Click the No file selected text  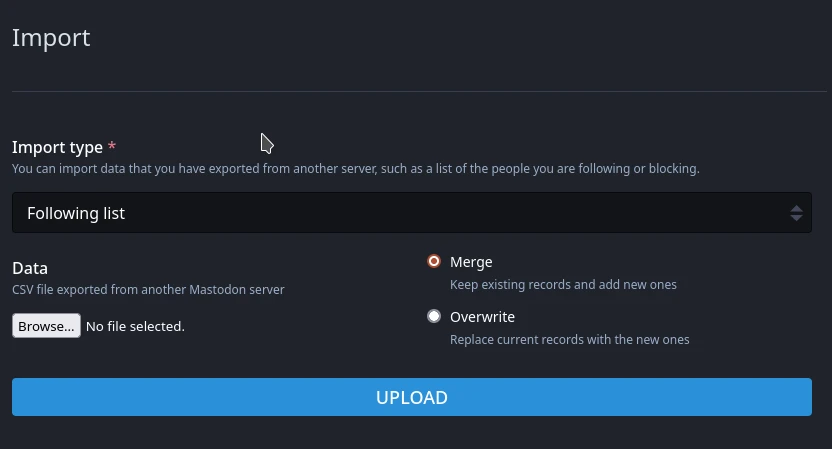[x=135, y=326]
